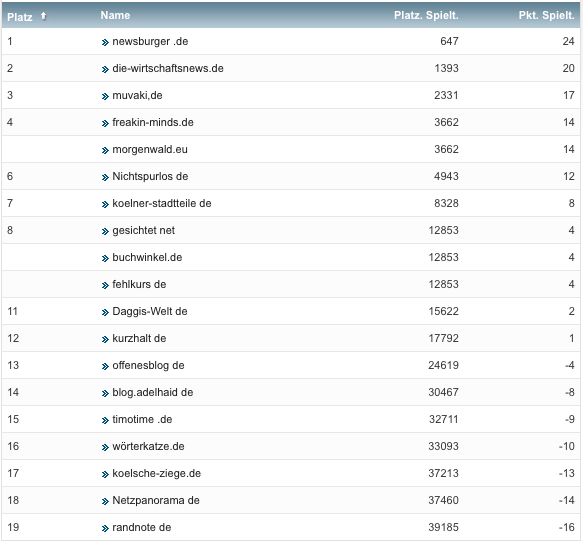Select the value 1393 in Platz. Spielt.
Viewport: 583px width, 544px height.
tap(446, 68)
